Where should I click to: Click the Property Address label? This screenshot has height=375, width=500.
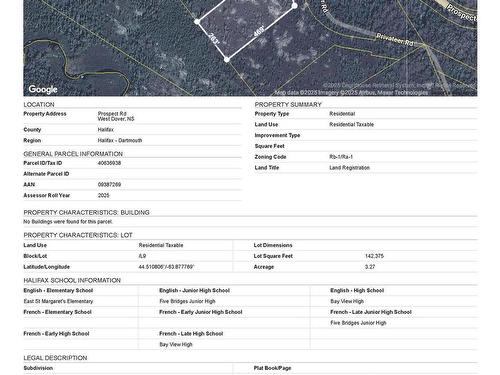(45, 114)
